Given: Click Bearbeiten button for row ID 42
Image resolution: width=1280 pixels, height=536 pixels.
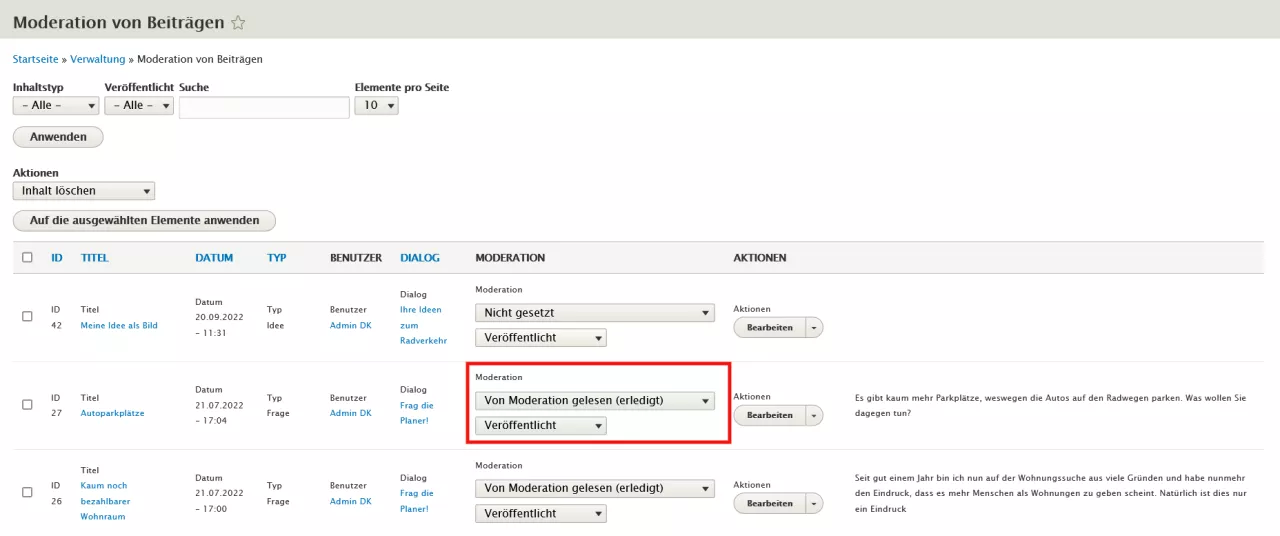Looking at the screenshot, I should tap(769, 328).
